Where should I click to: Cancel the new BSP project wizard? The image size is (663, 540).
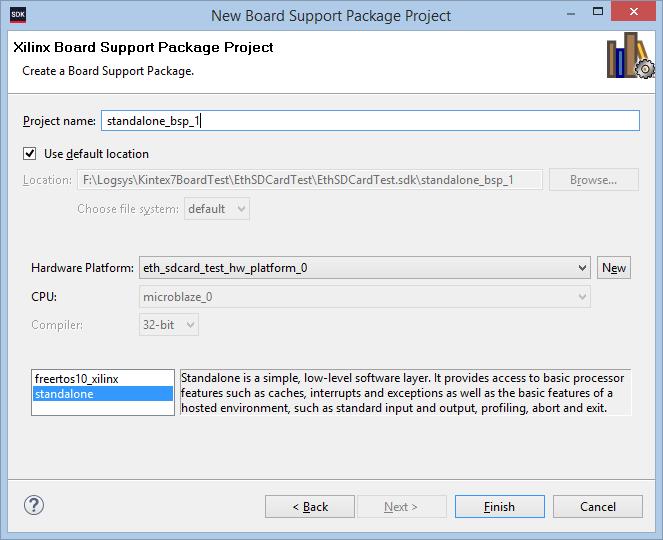tap(598, 507)
